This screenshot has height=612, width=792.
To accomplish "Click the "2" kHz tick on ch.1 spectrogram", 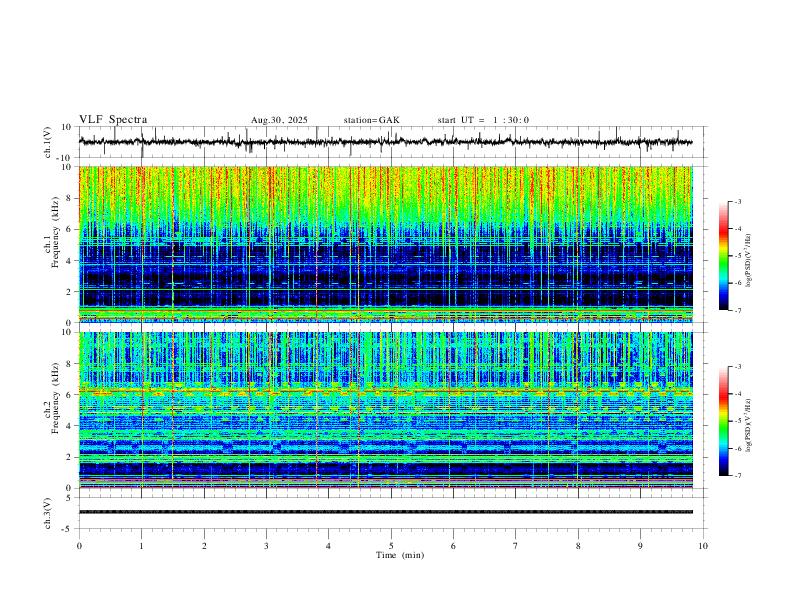I will pyautogui.click(x=70, y=291).
